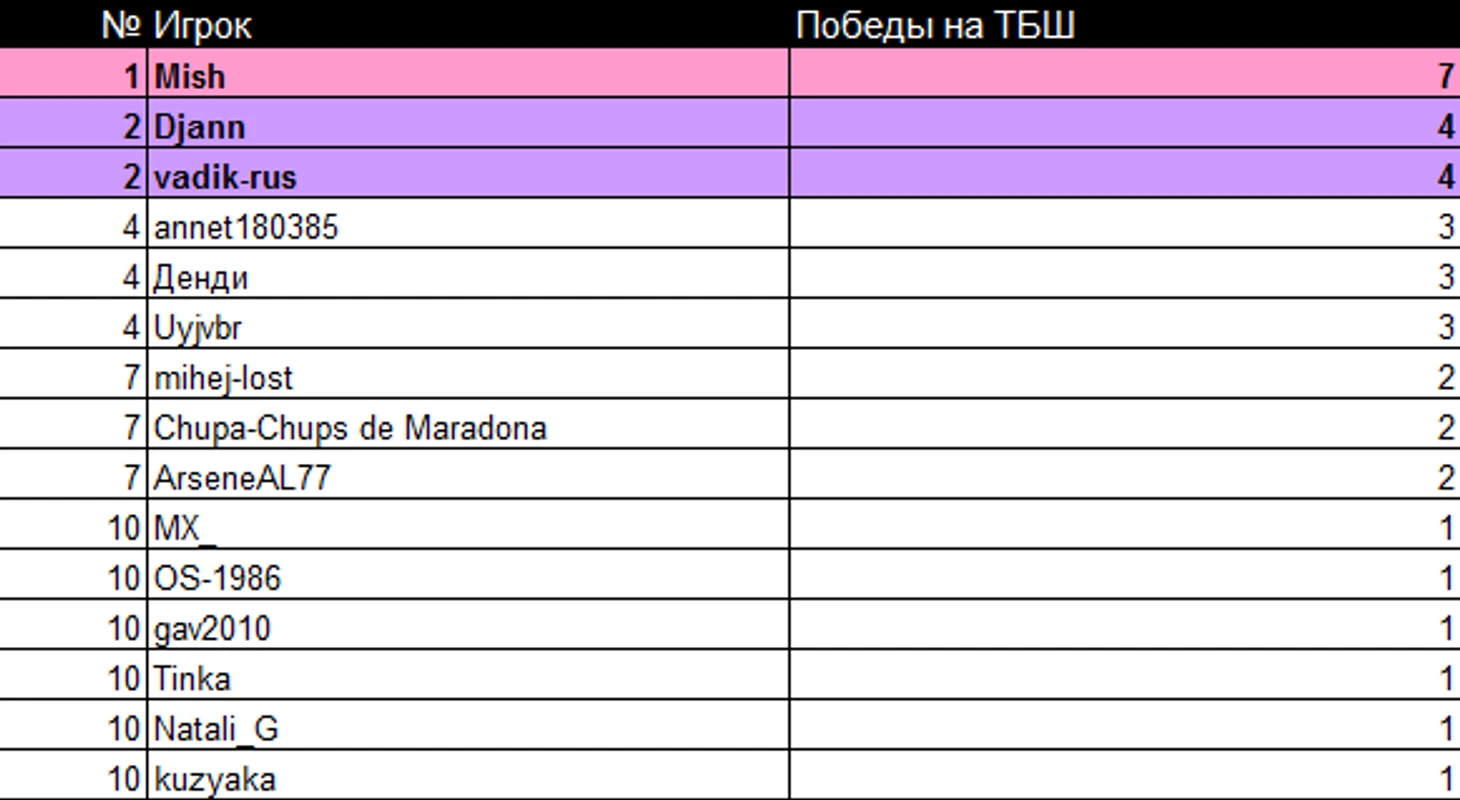
Task: Click the Chupa-Chups de Maradona cell
Action: [x=468, y=425]
